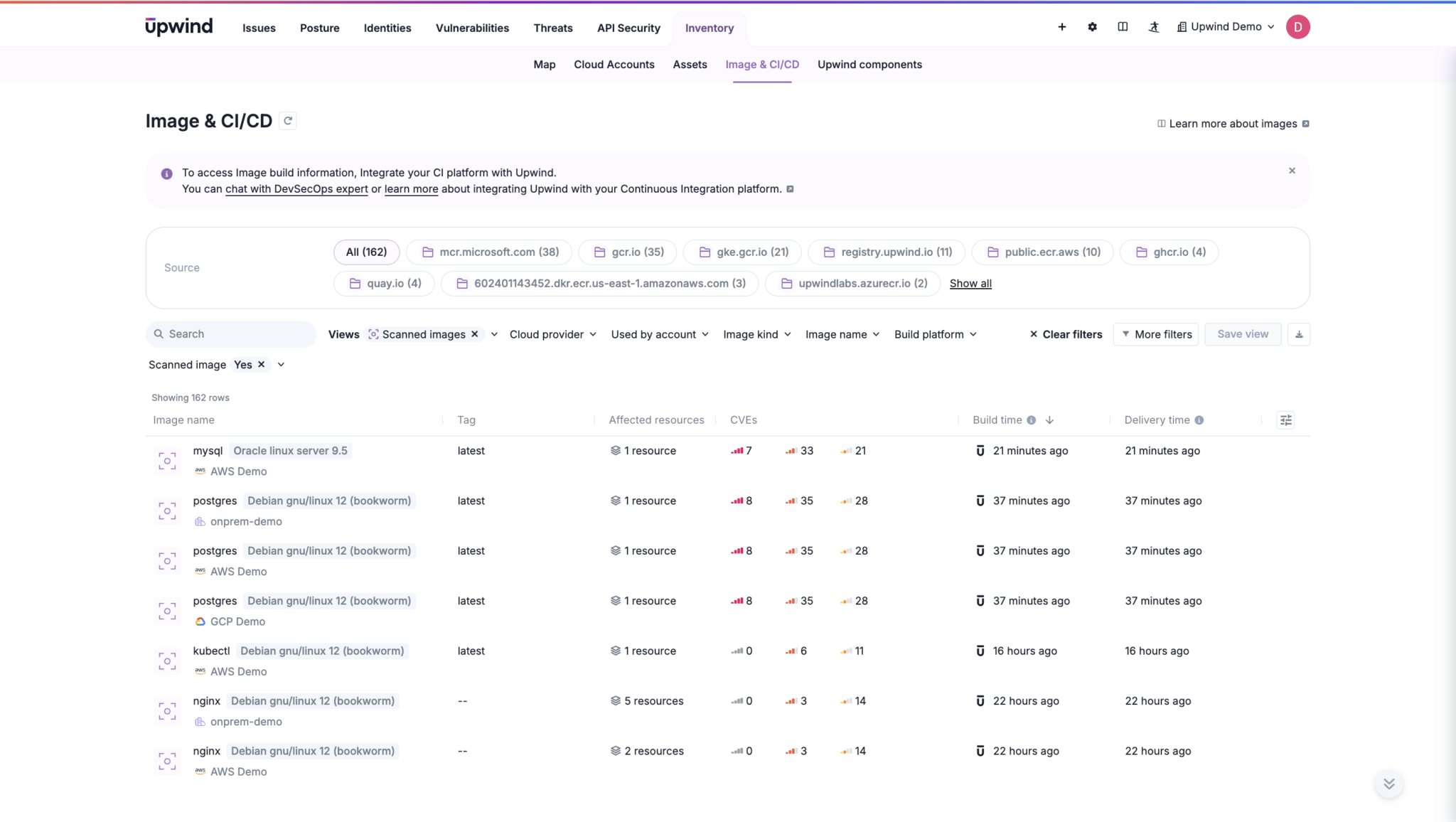Refresh the Image & CI/CD list
Screen dimensions: 1456x822
(x=287, y=120)
